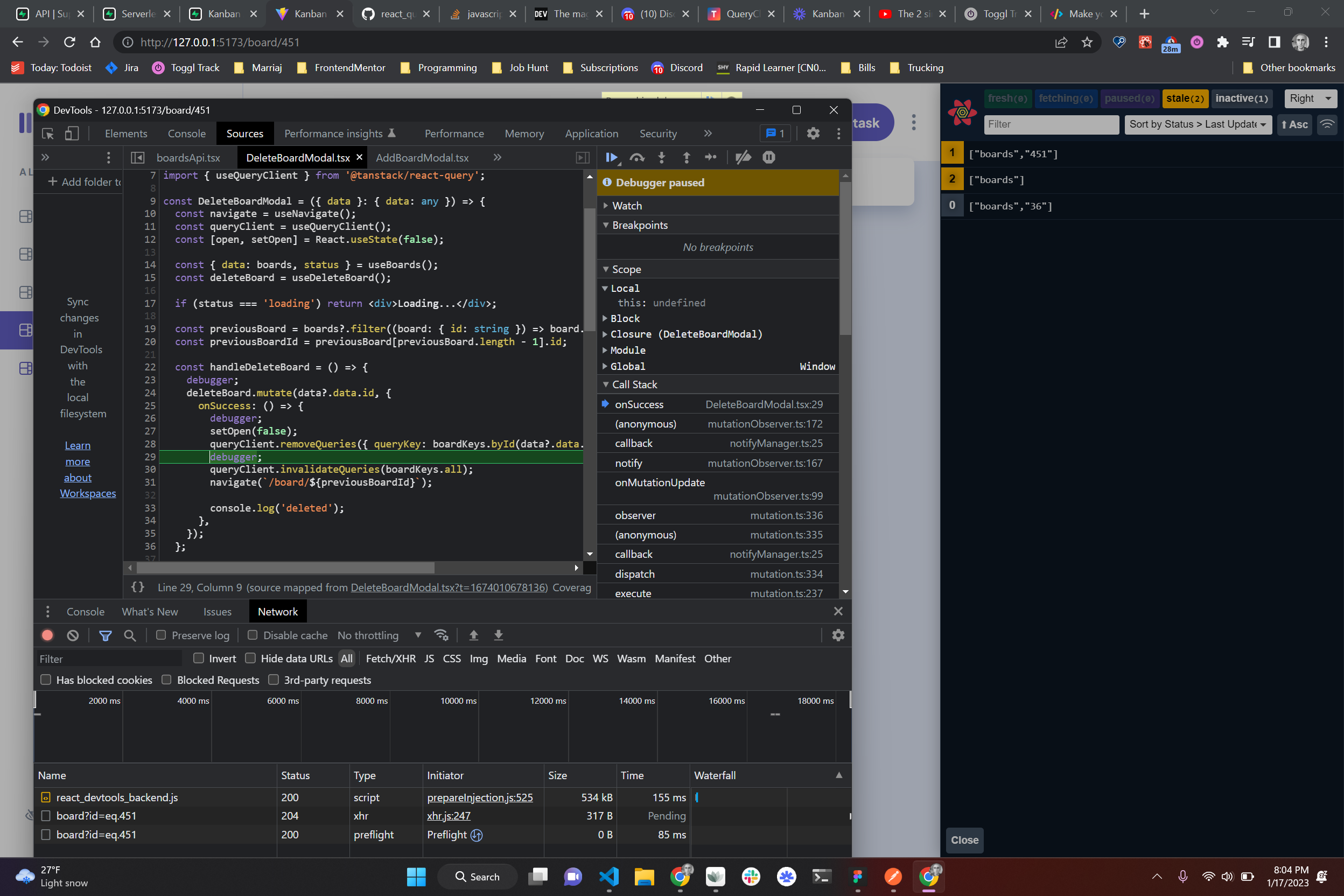This screenshot has width=1344, height=896.
Task: Click the Step into function icon
Action: click(662, 157)
